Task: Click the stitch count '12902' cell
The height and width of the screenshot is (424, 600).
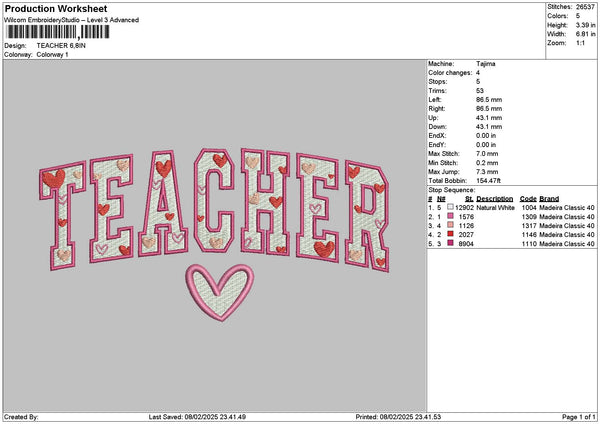Action: tap(464, 207)
